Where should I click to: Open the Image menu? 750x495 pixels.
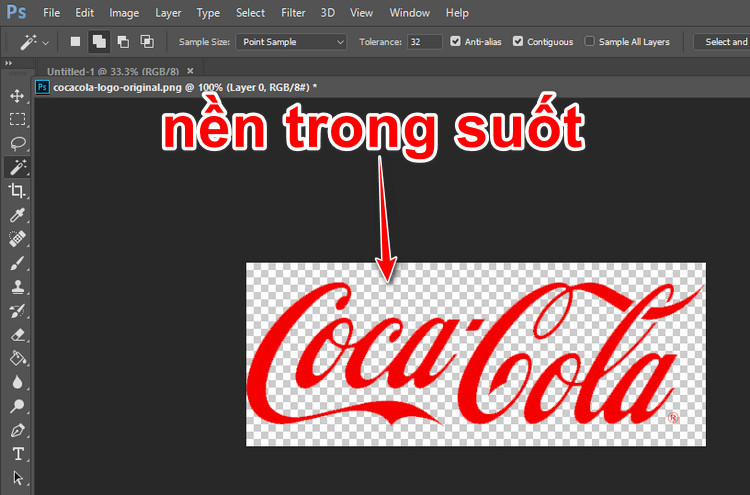click(124, 13)
